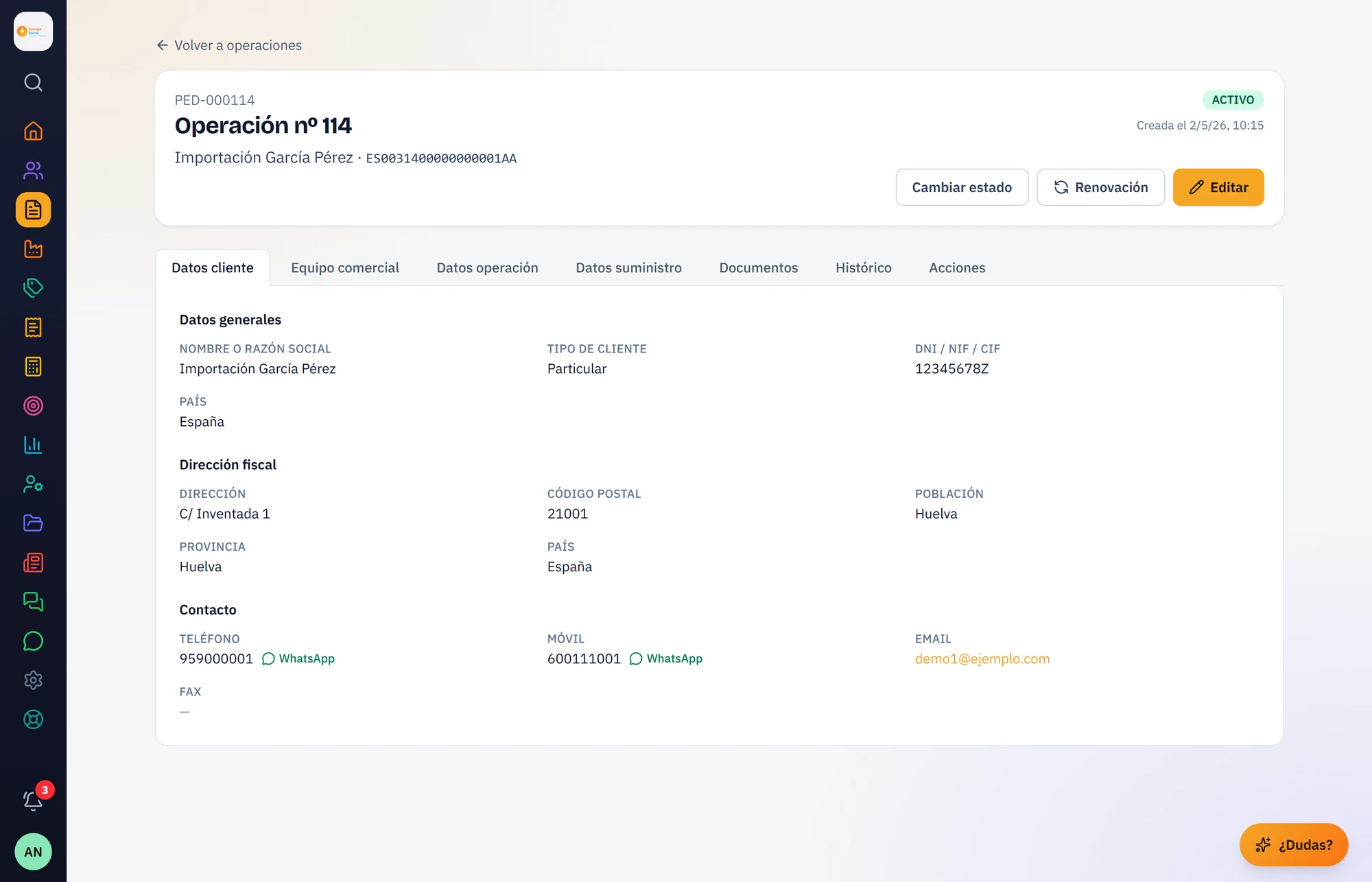Click the CUPS code ES0031400000000001AA
Image resolution: width=1372 pixels, height=882 pixels.
441,158
